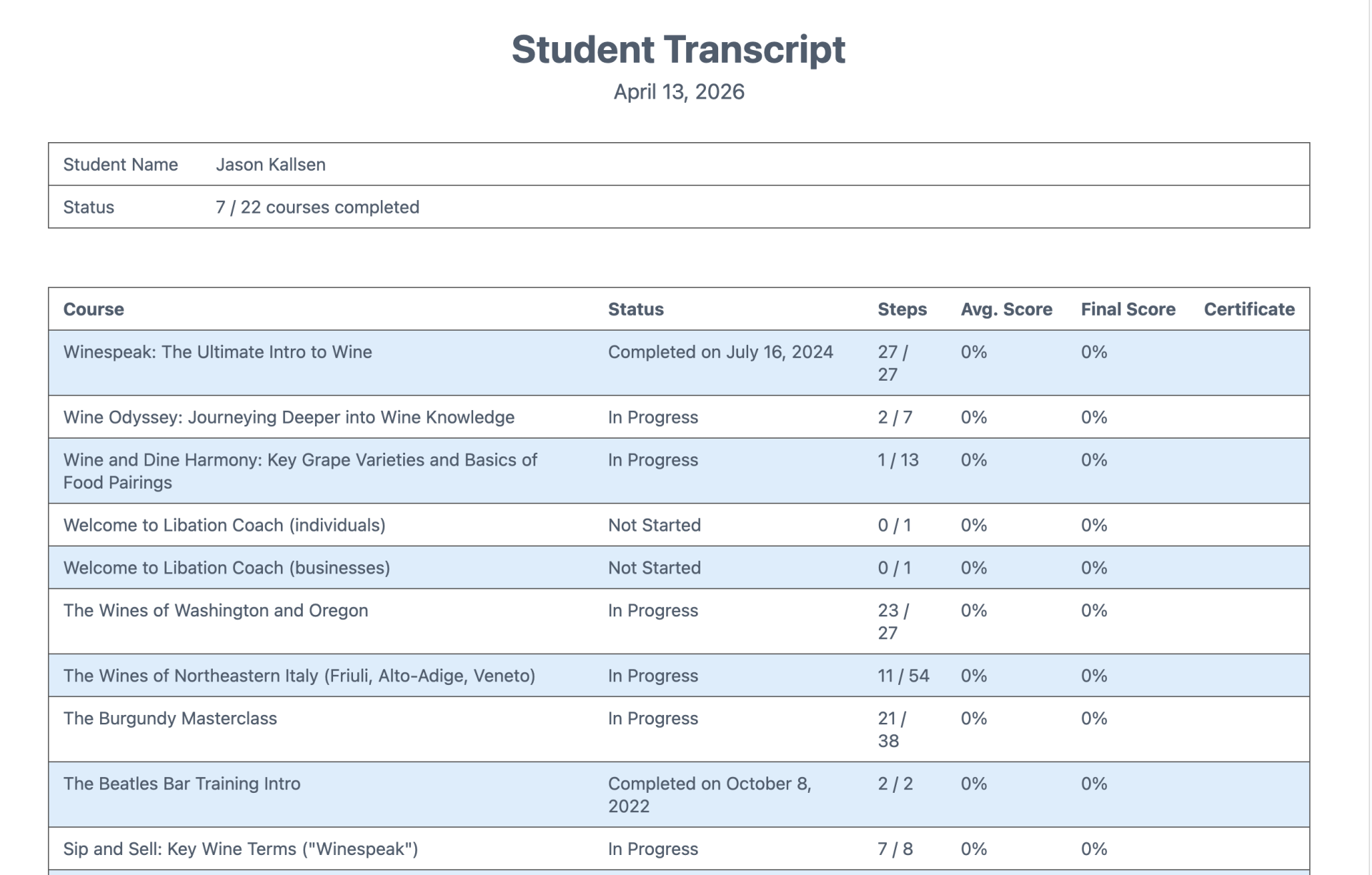Select Welcome to Libation Coach (individuals) row
The image size is (1372, 875).
[679, 525]
